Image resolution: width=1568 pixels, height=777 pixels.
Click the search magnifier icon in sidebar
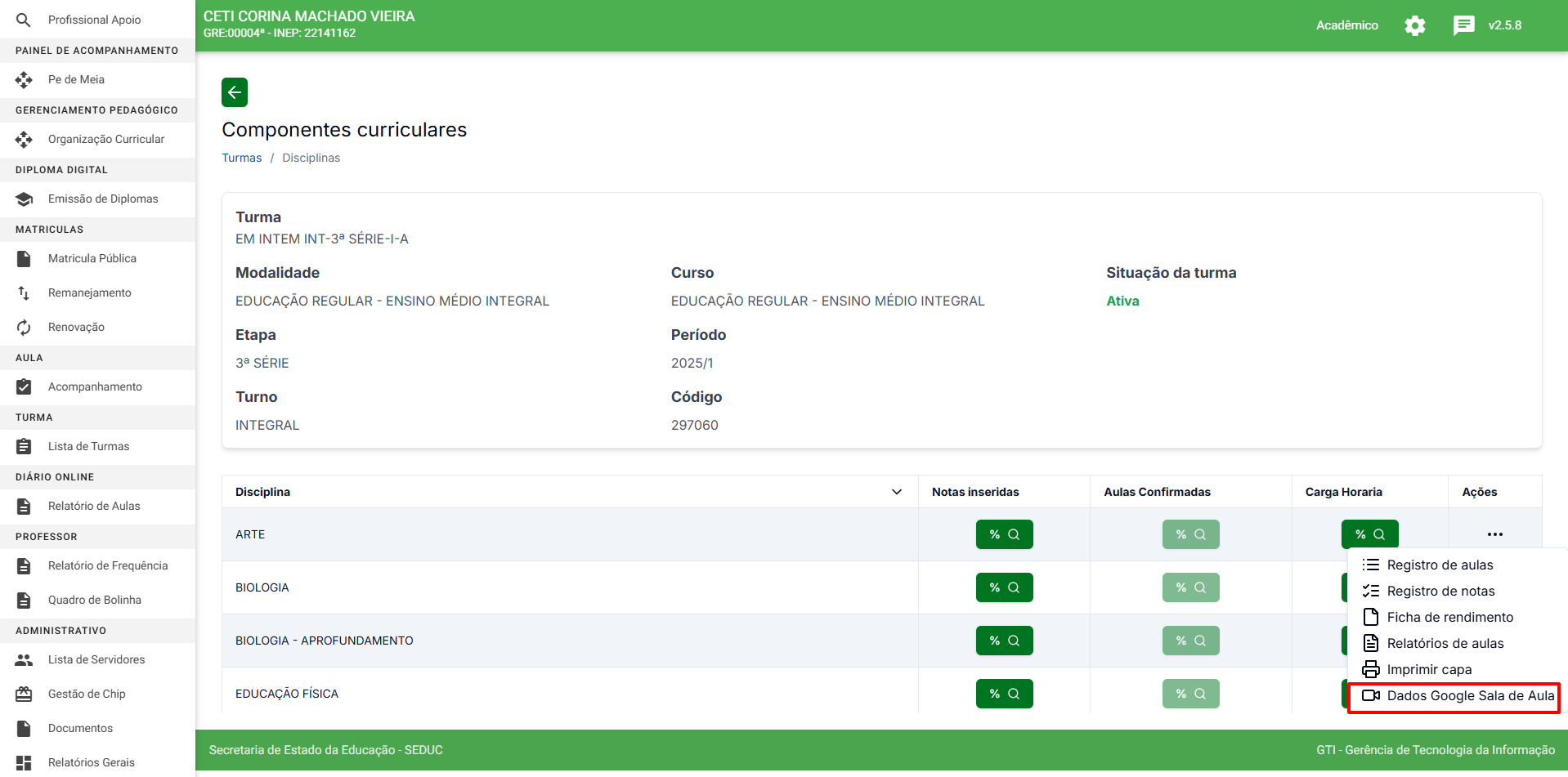tap(24, 20)
